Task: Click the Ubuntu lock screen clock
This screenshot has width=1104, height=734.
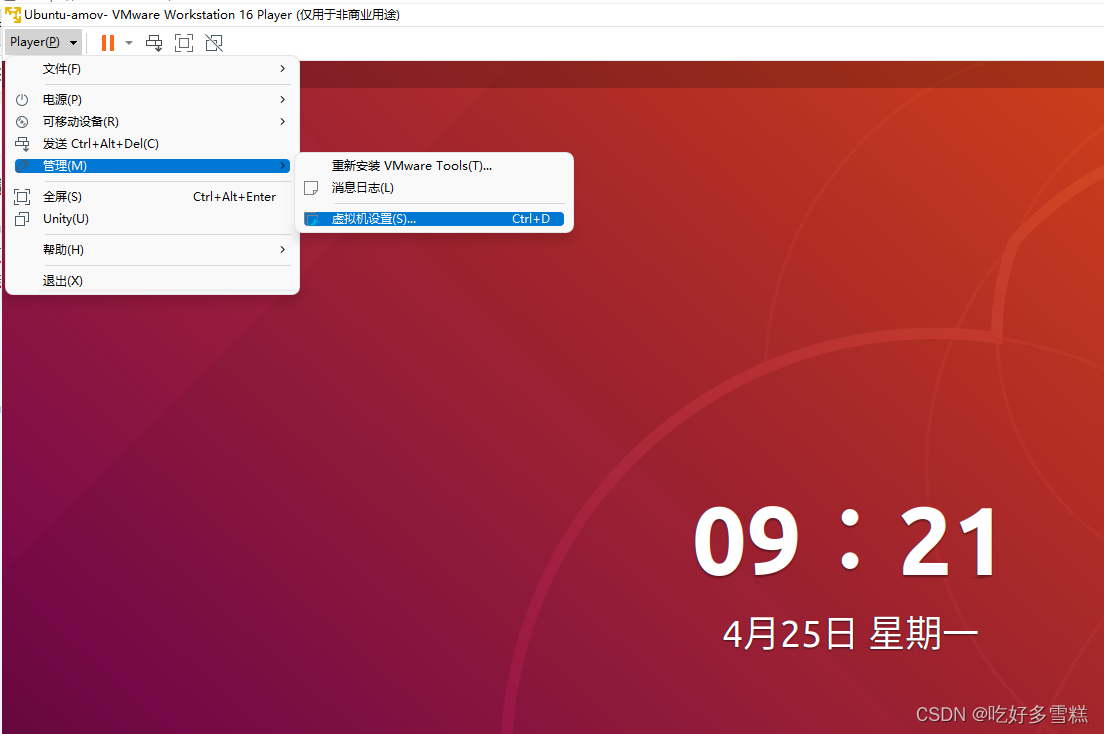Action: click(x=846, y=540)
